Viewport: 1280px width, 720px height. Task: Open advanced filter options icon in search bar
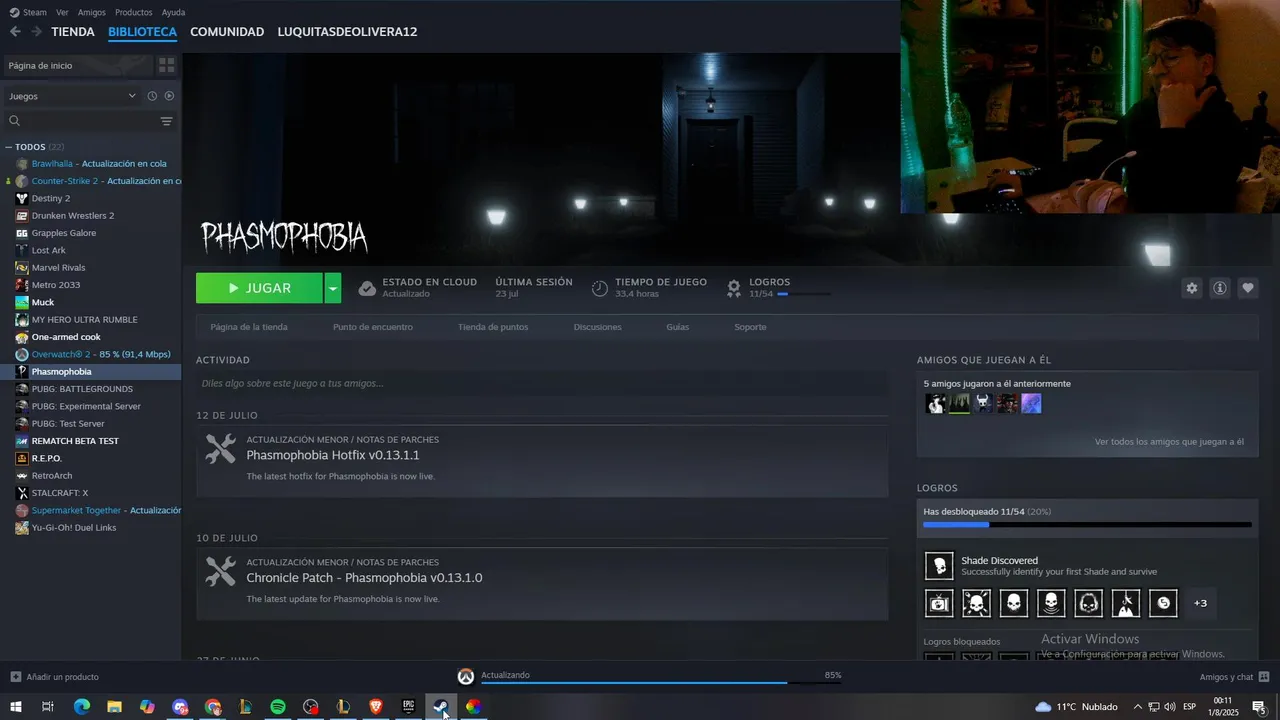click(166, 121)
